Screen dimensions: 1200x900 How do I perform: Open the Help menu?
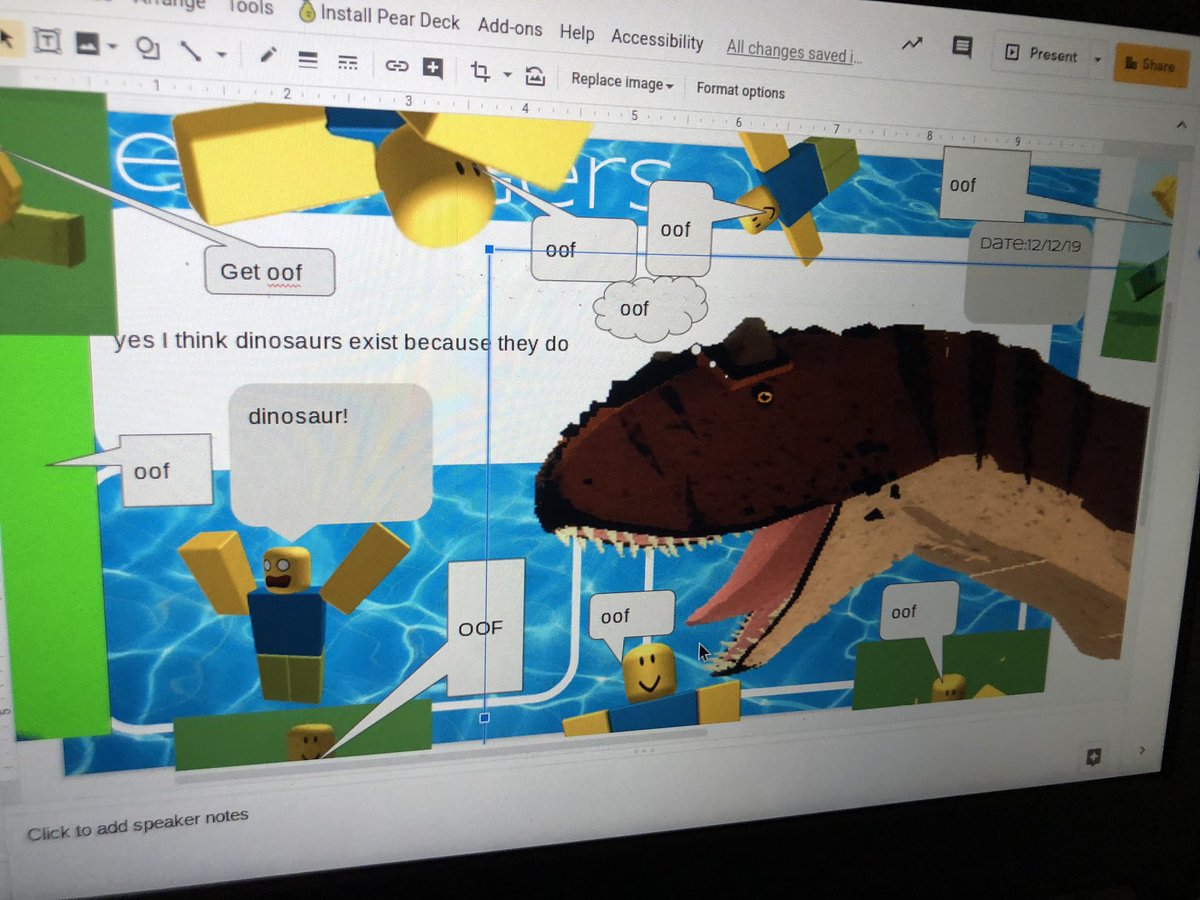click(577, 32)
